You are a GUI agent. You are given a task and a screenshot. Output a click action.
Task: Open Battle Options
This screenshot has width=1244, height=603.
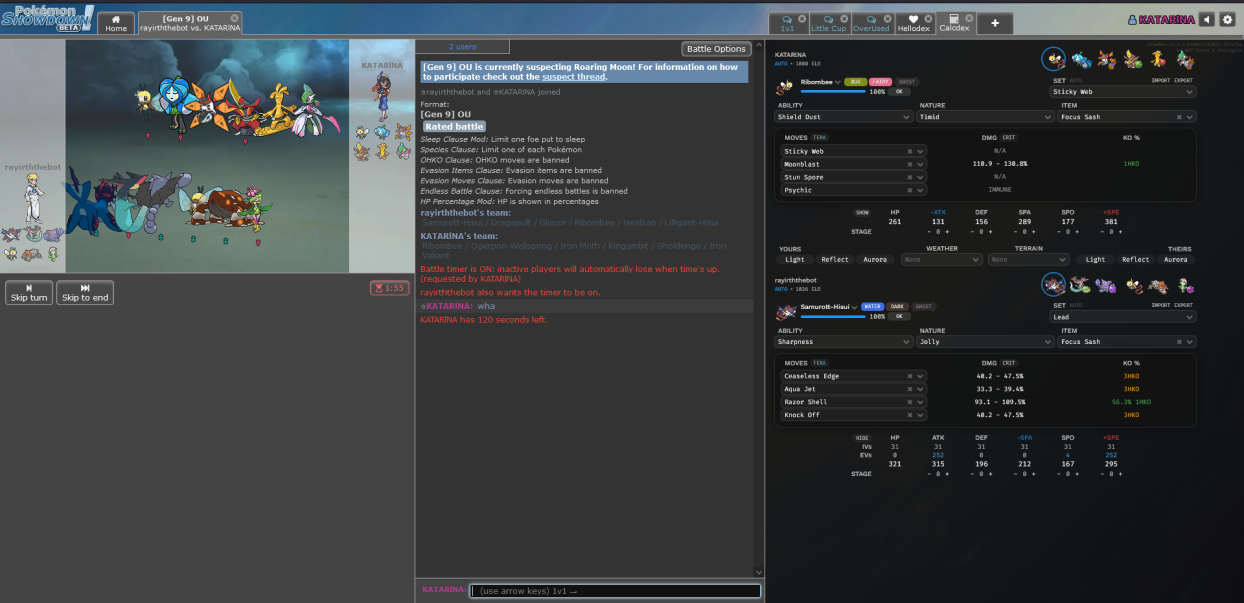tap(716, 49)
